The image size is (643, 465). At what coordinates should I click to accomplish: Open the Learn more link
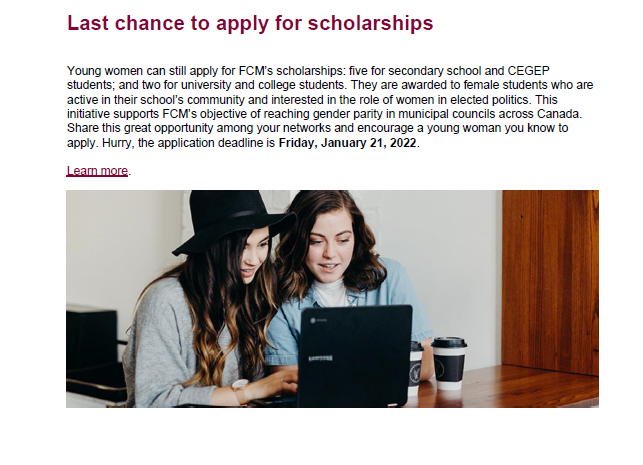point(97,171)
